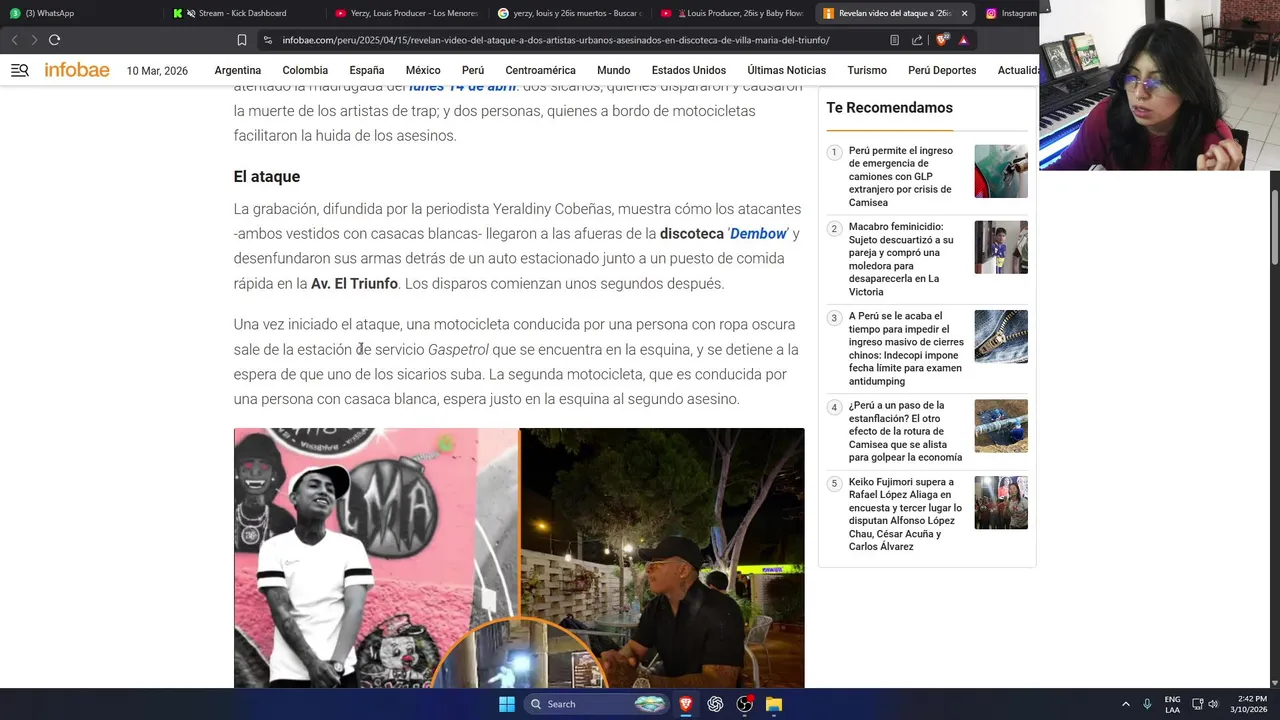Open Brave browser from taskbar
Image resolution: width=1280 pixels, height=720 pixels.
pos(685,704)
